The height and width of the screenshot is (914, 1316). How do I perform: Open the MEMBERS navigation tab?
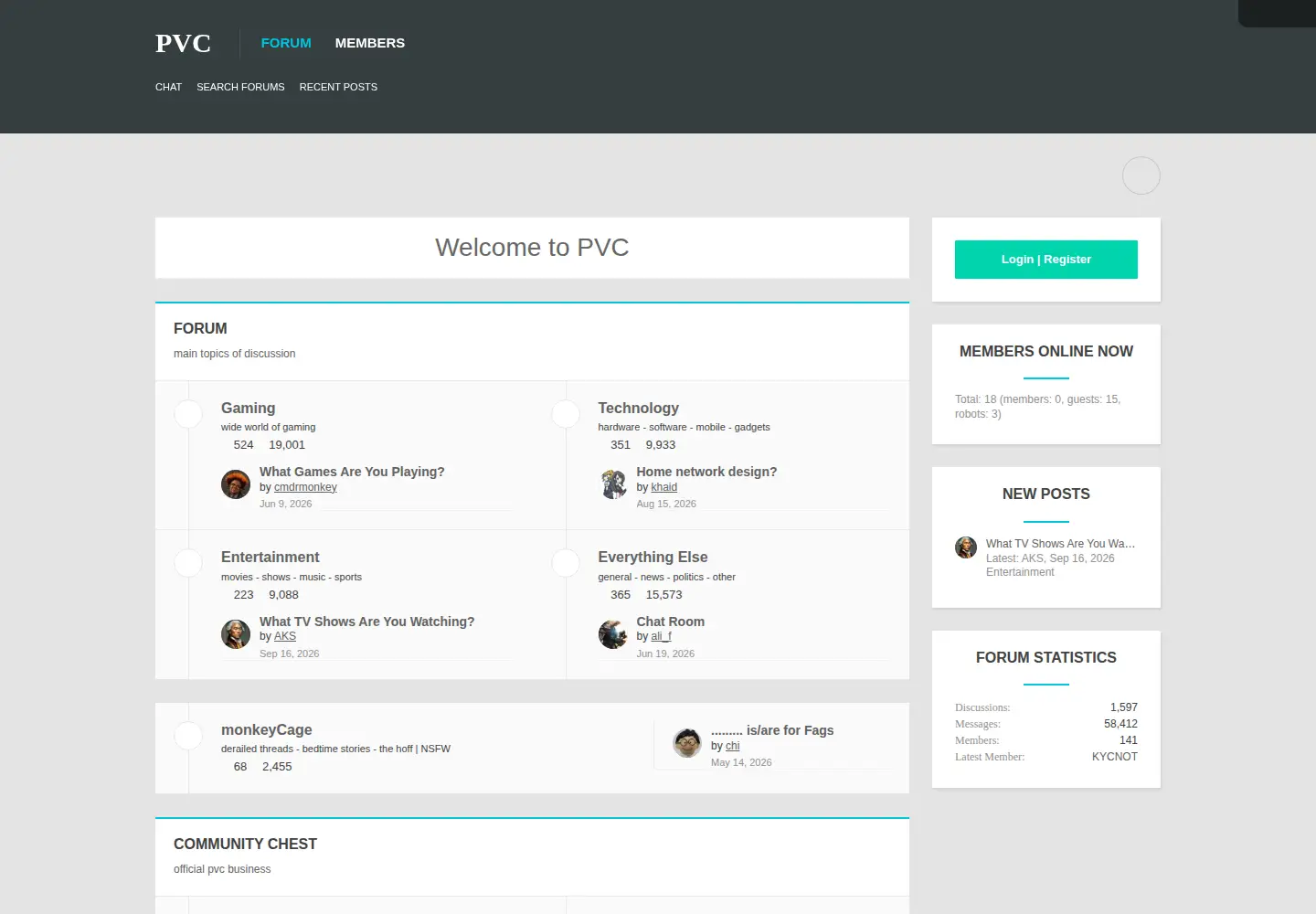(x=370, y=43)
